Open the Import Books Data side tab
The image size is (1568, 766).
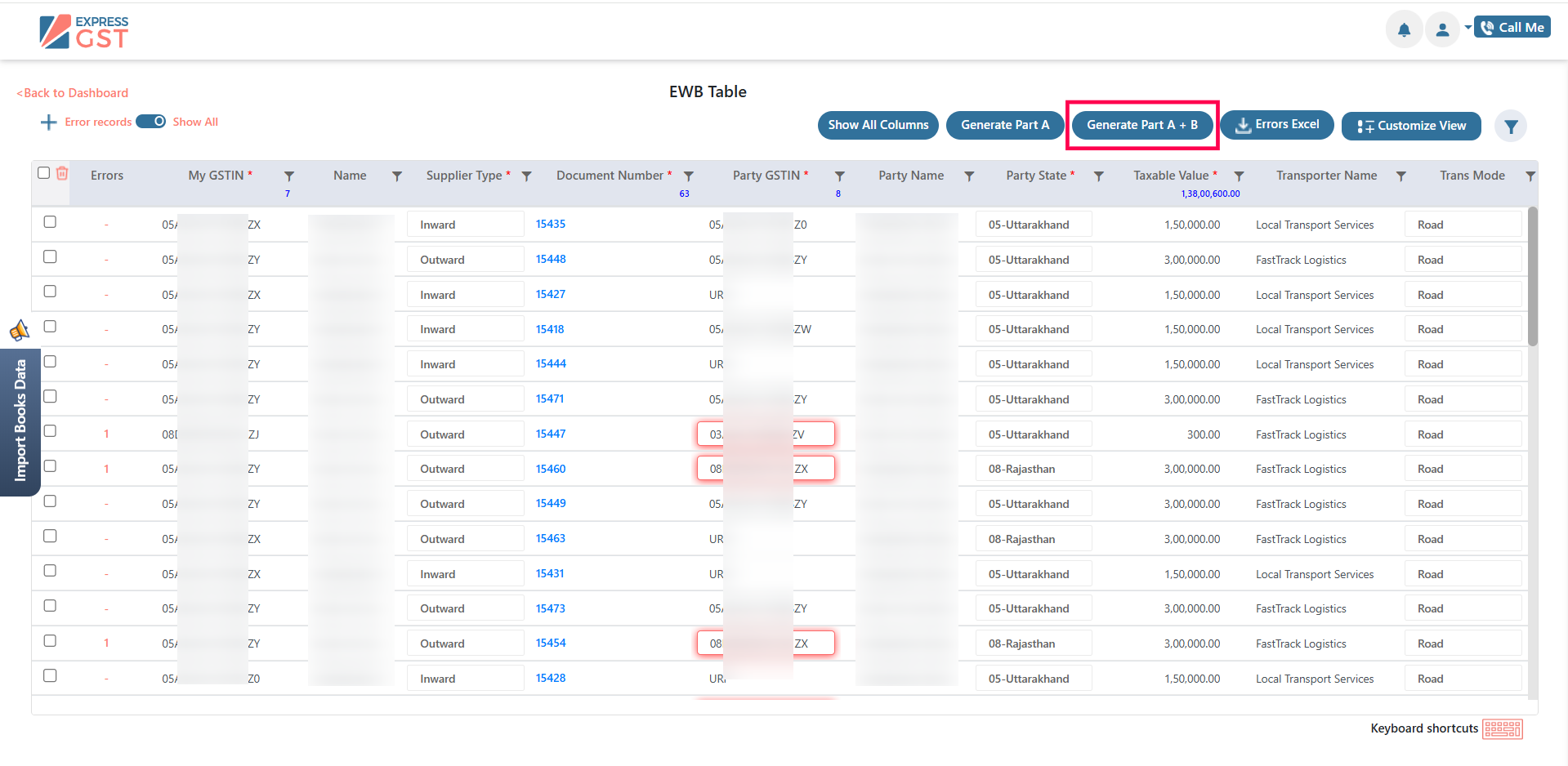click(20, 421)
